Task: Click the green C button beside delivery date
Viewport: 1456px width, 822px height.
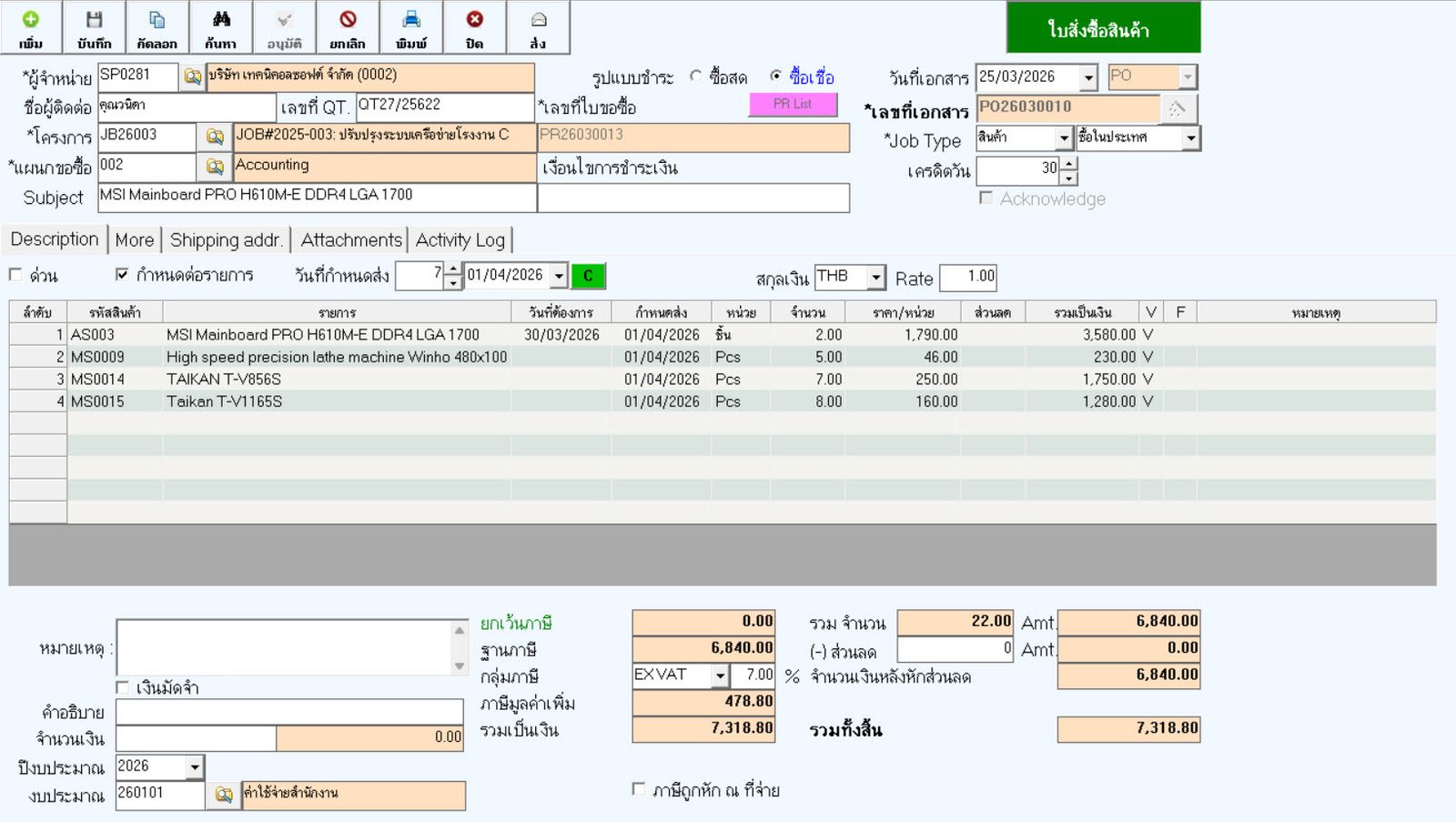Action: [x=588, y=276]
